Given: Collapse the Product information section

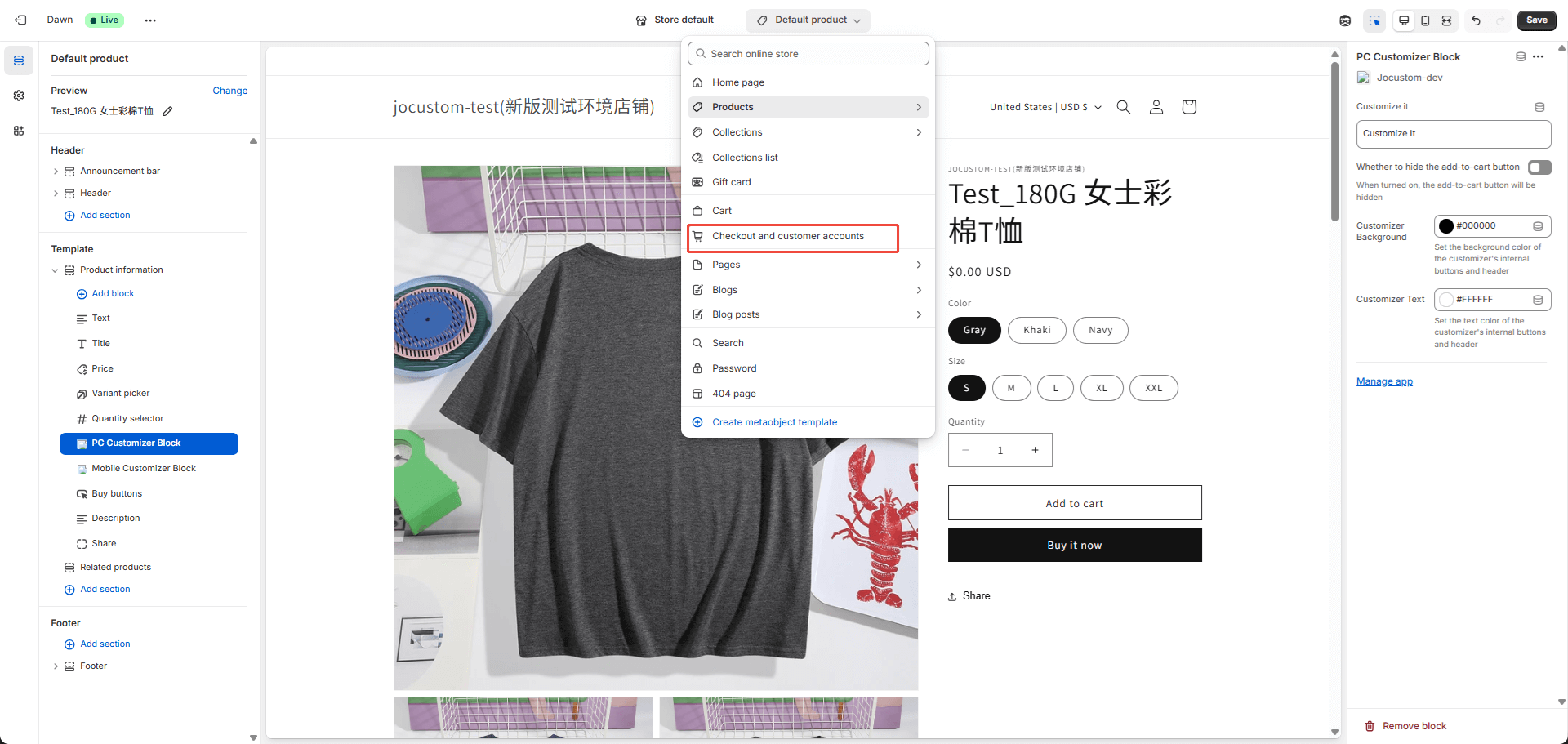Looking at the screenshot, I should click(x=56, y=270).
